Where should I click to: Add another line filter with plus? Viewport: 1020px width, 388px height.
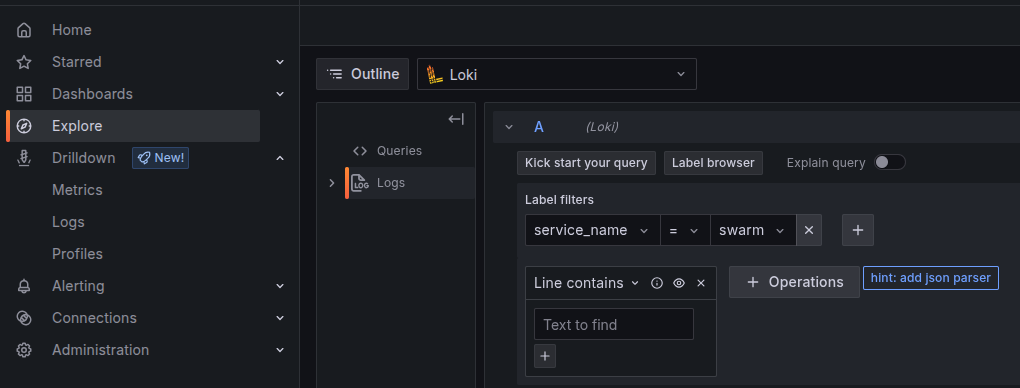(545, 356)
